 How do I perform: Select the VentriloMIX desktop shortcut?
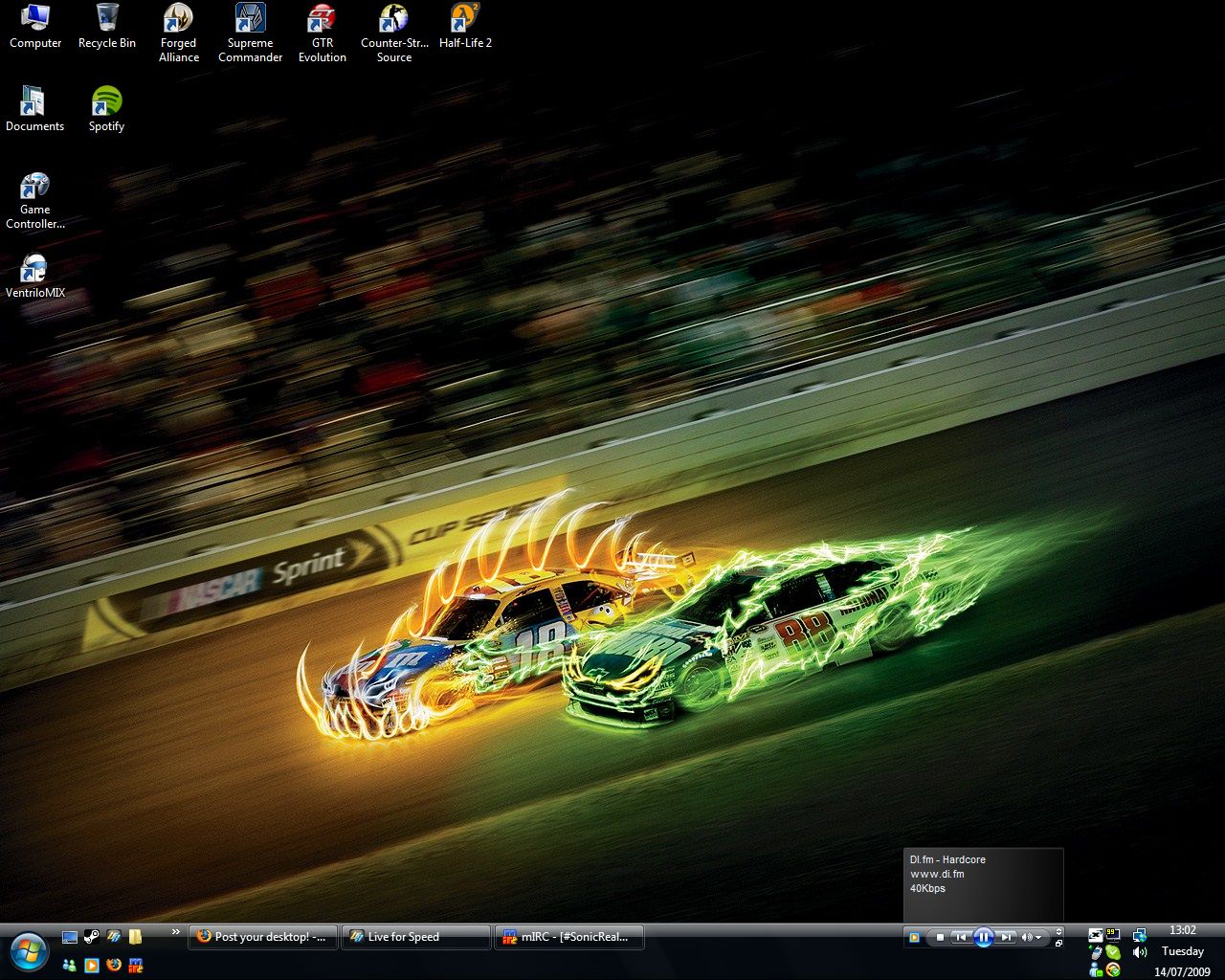(35, 277)
